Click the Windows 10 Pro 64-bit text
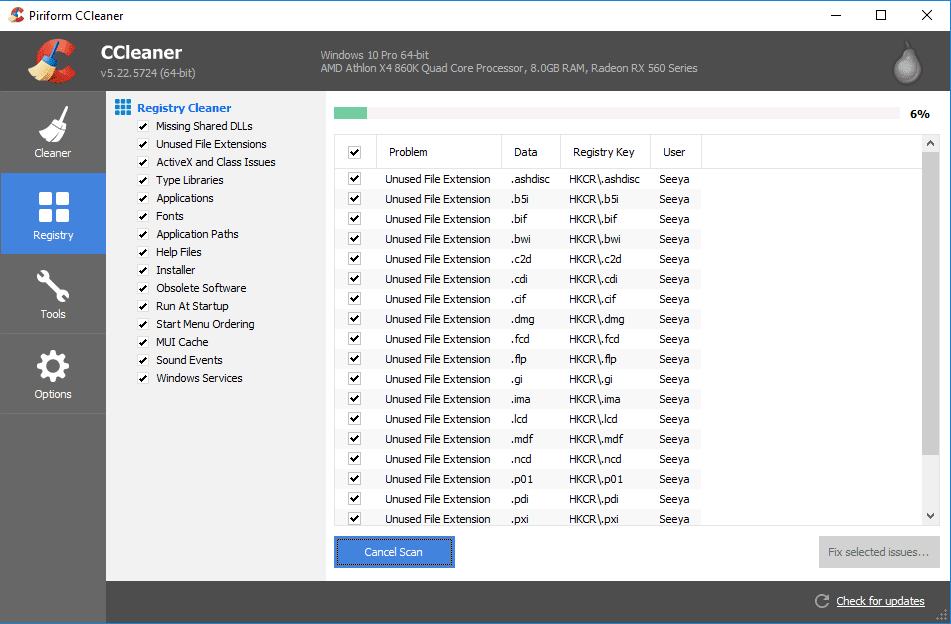The width and height of the screenshot is (951, 624). tap(375, 55)
